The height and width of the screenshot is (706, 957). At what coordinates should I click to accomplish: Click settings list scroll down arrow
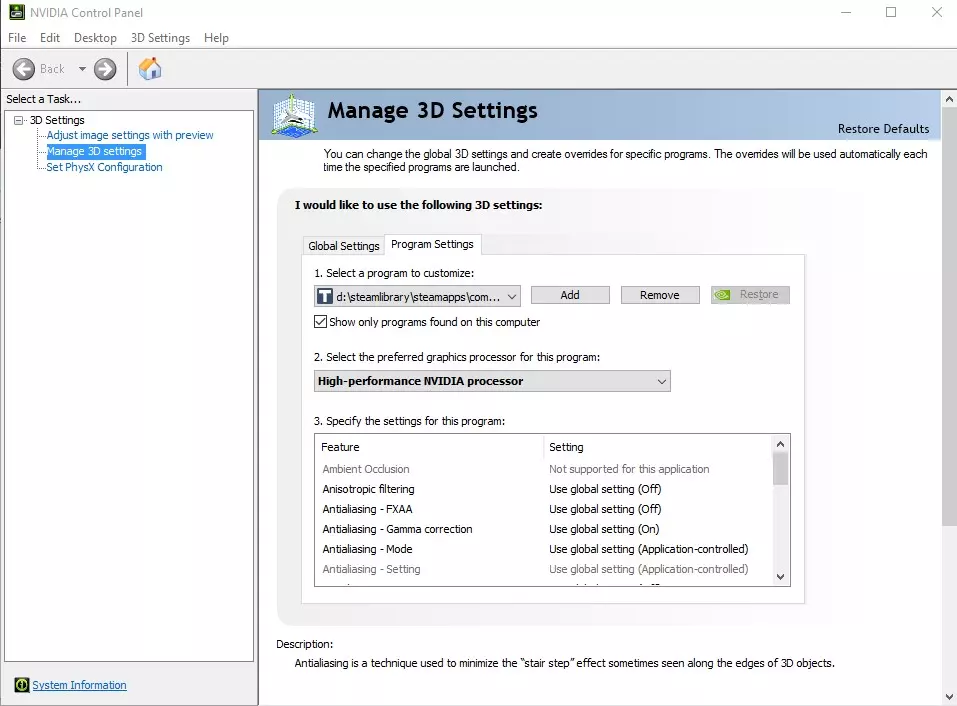coord(780,577)
